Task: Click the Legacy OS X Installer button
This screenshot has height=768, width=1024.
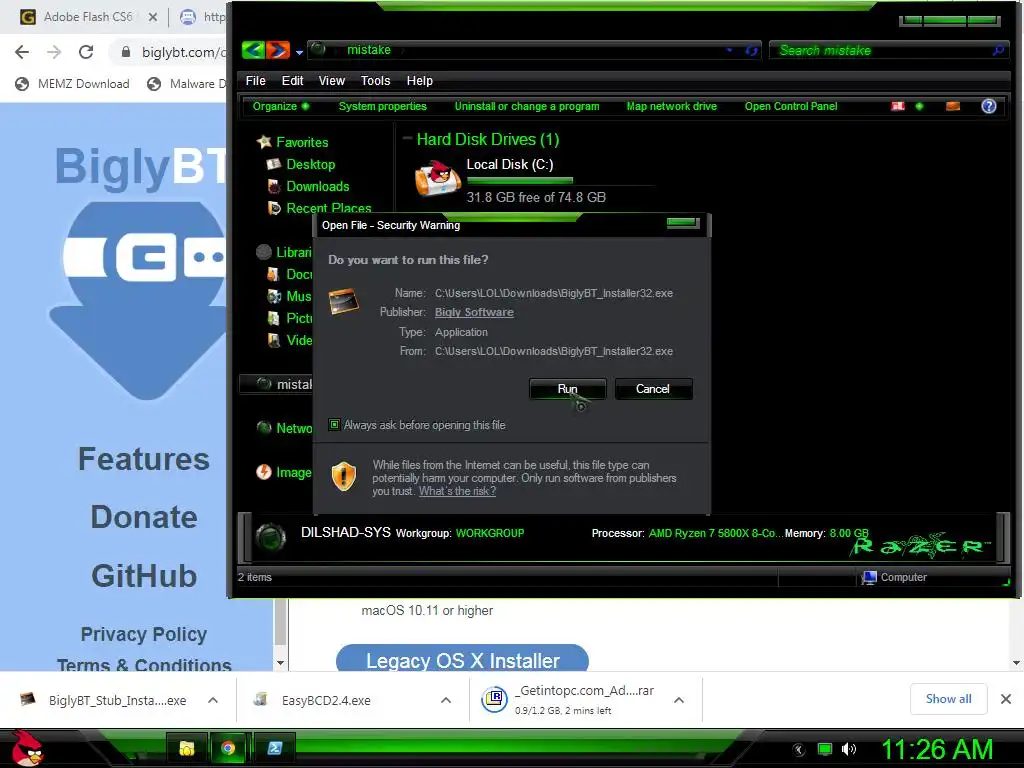Action: 462,658
